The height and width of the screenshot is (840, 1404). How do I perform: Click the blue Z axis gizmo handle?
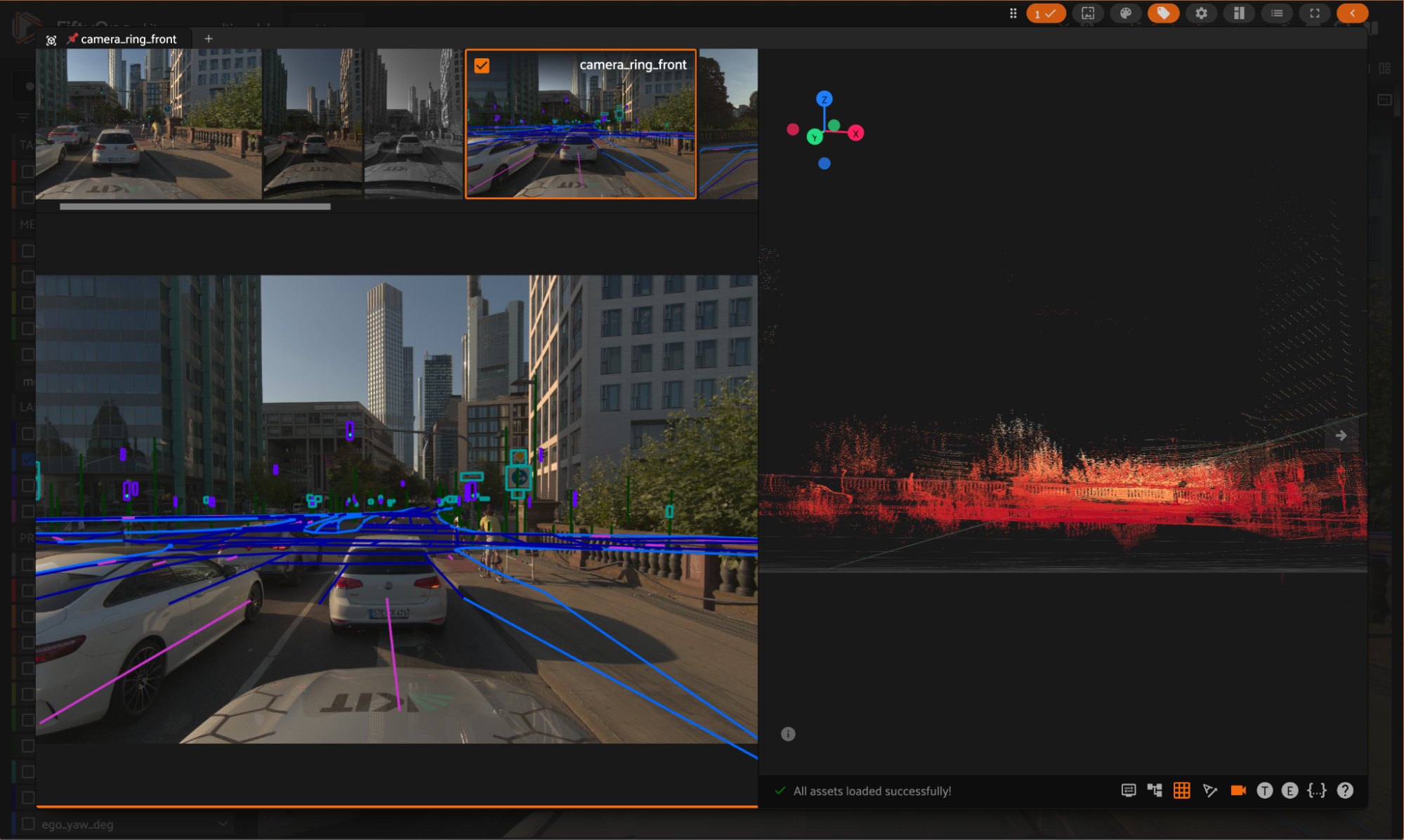[x=824, y=99]
